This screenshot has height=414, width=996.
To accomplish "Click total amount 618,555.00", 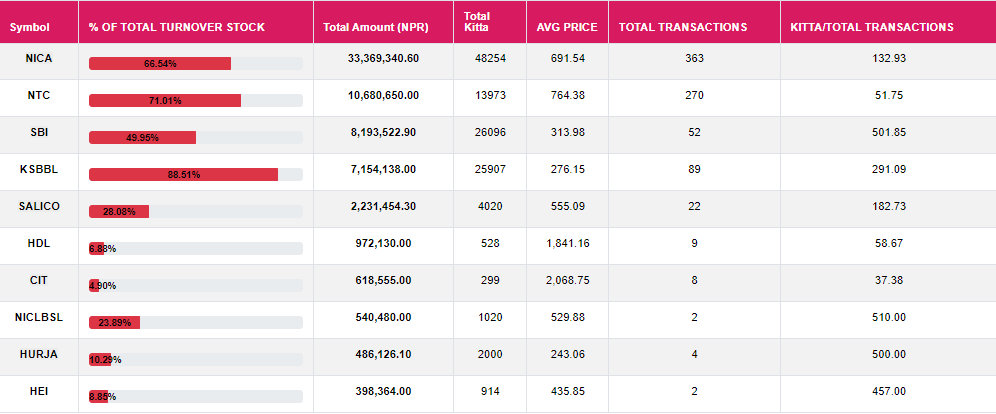I will 383,280.
